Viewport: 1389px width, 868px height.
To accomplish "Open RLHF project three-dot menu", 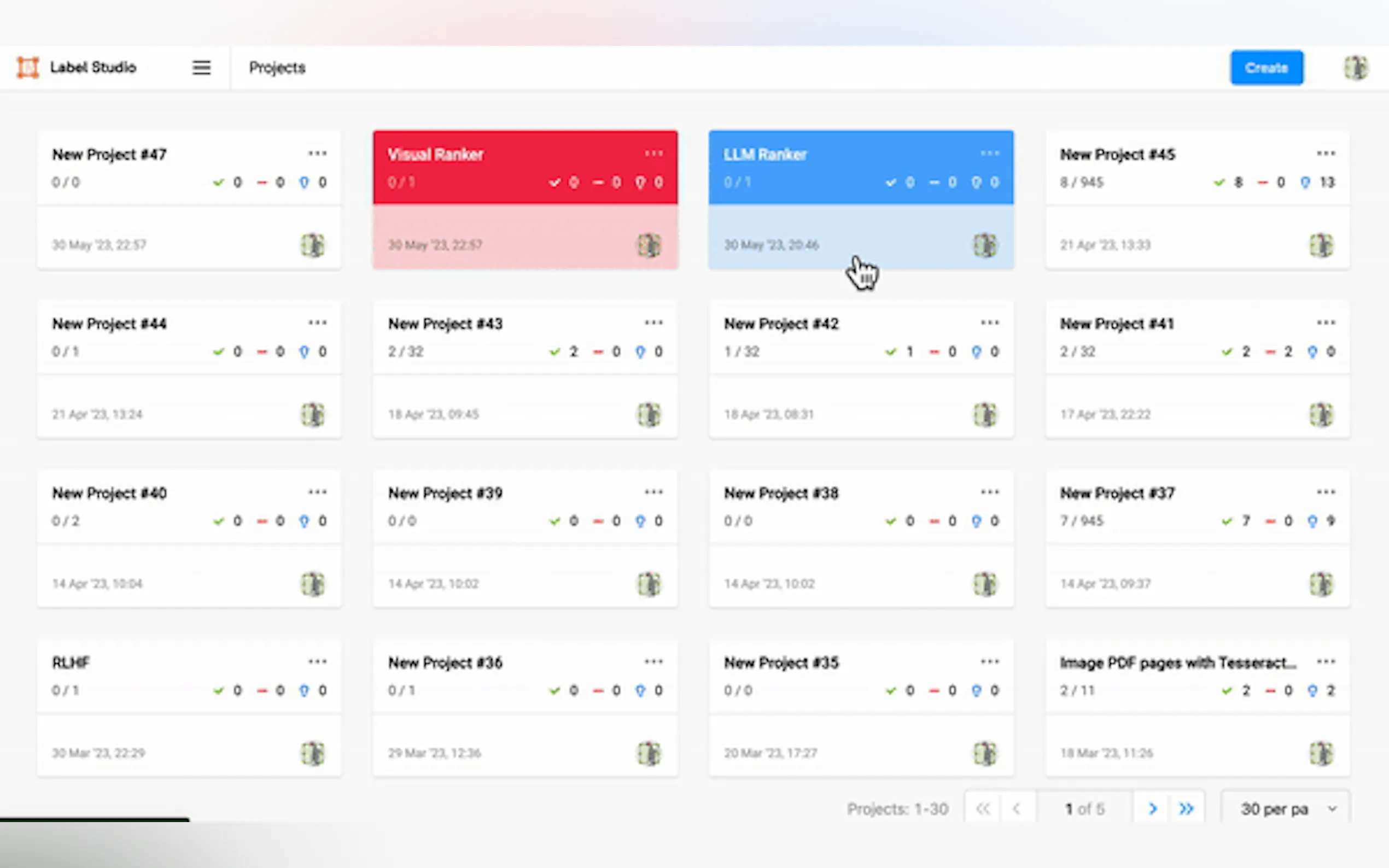I will point(317,661).
